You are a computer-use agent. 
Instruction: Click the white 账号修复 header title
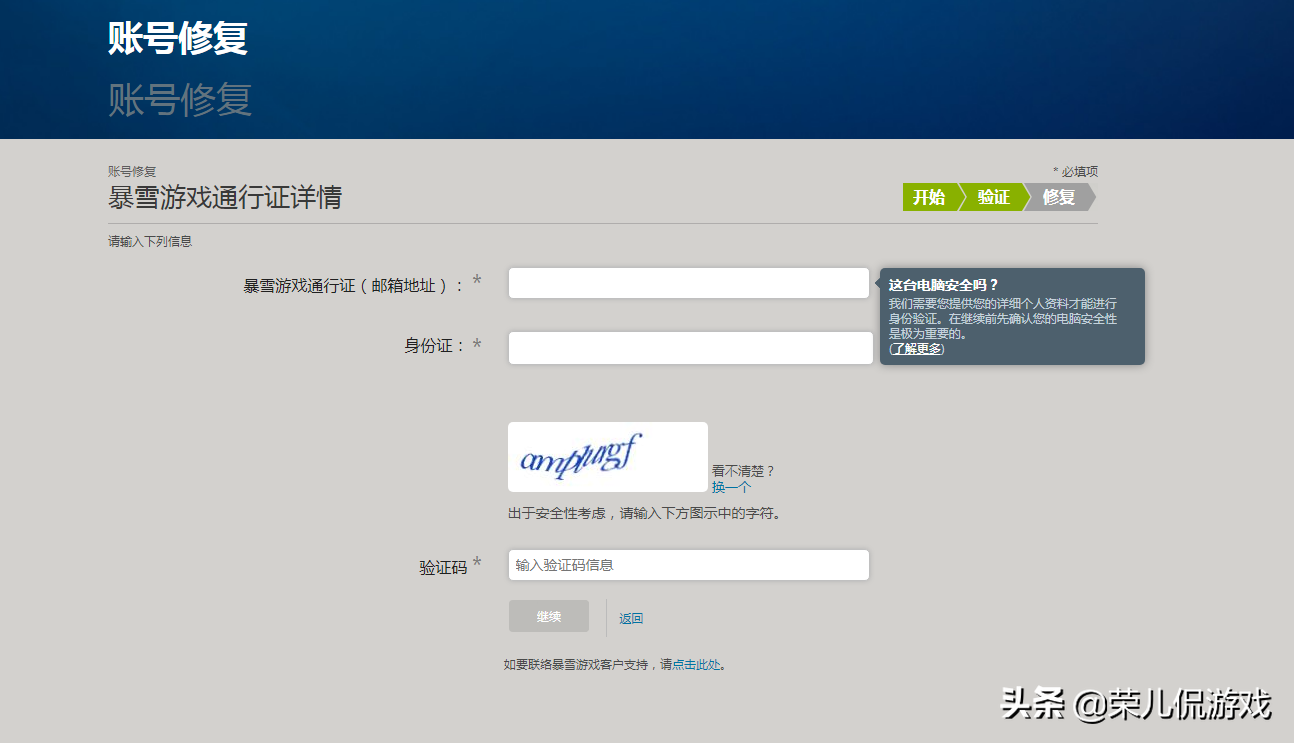(178, 39)
